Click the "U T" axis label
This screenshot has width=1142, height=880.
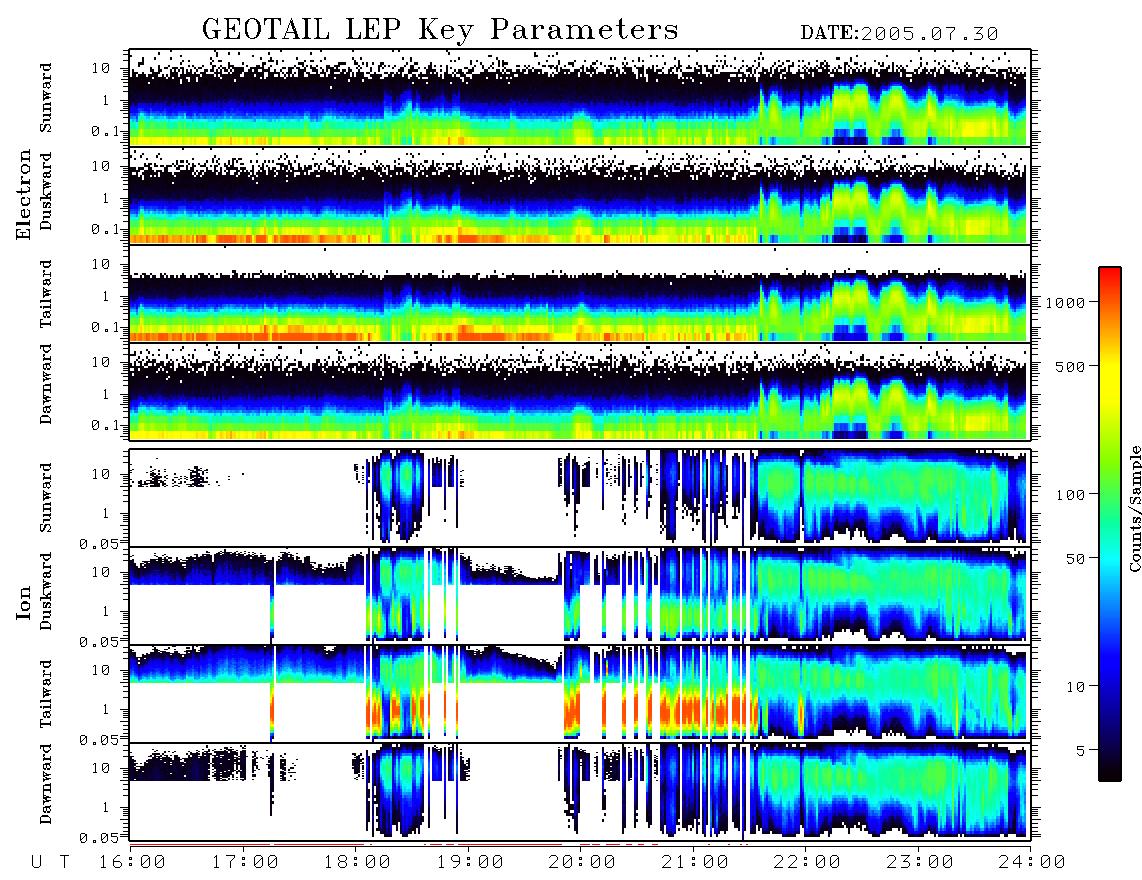pyautogui.click(x=50, y=862)
